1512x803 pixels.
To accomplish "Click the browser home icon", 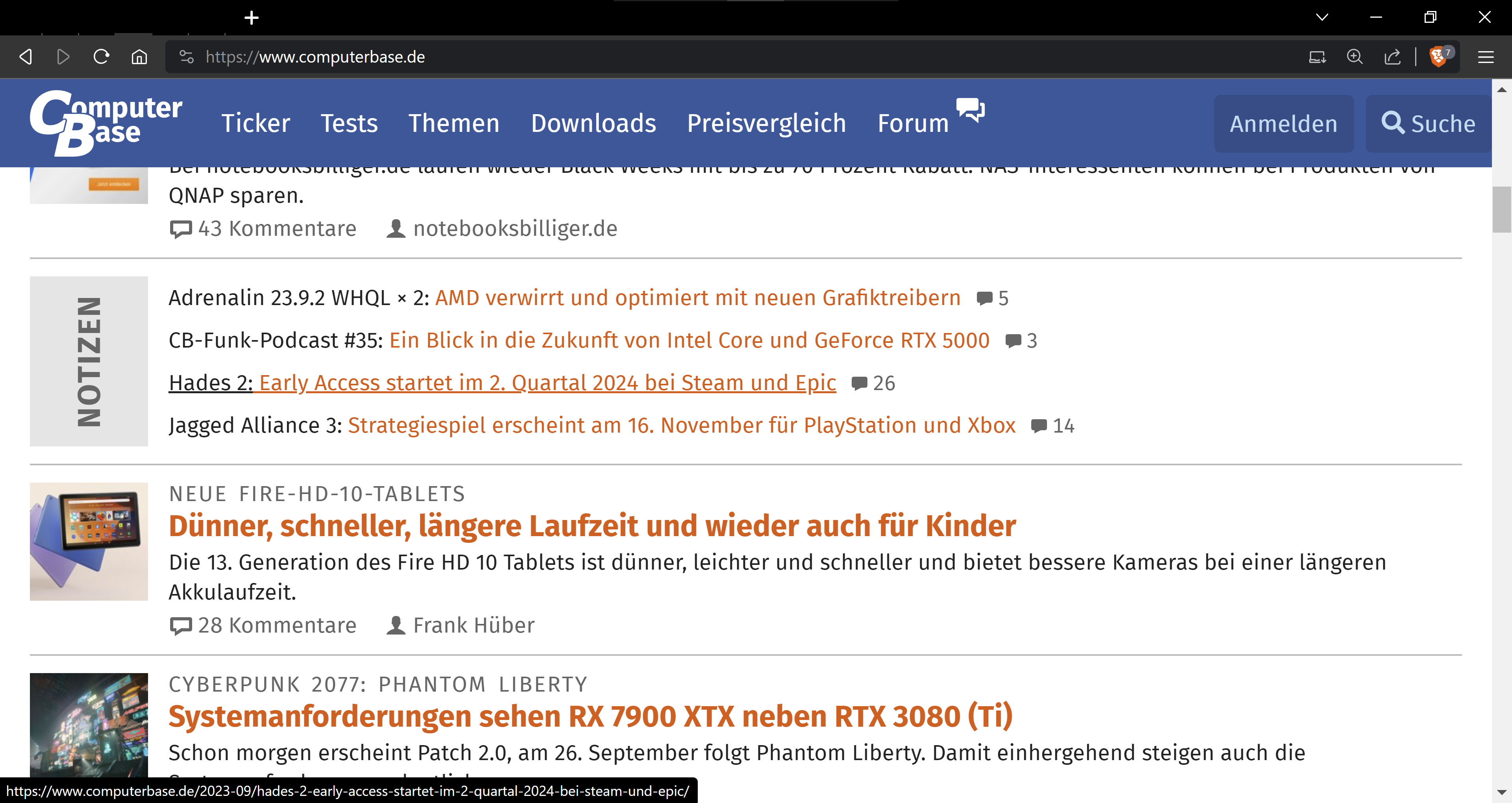I will (x=139, y=57).
